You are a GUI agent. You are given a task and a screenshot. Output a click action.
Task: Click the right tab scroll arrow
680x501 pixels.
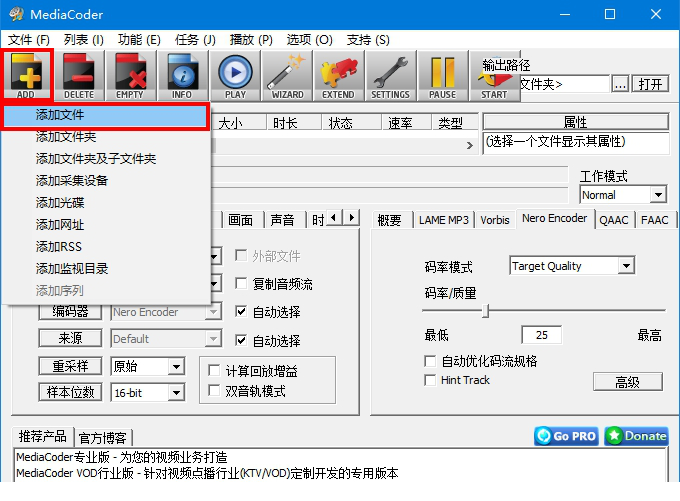click(351, 217)
